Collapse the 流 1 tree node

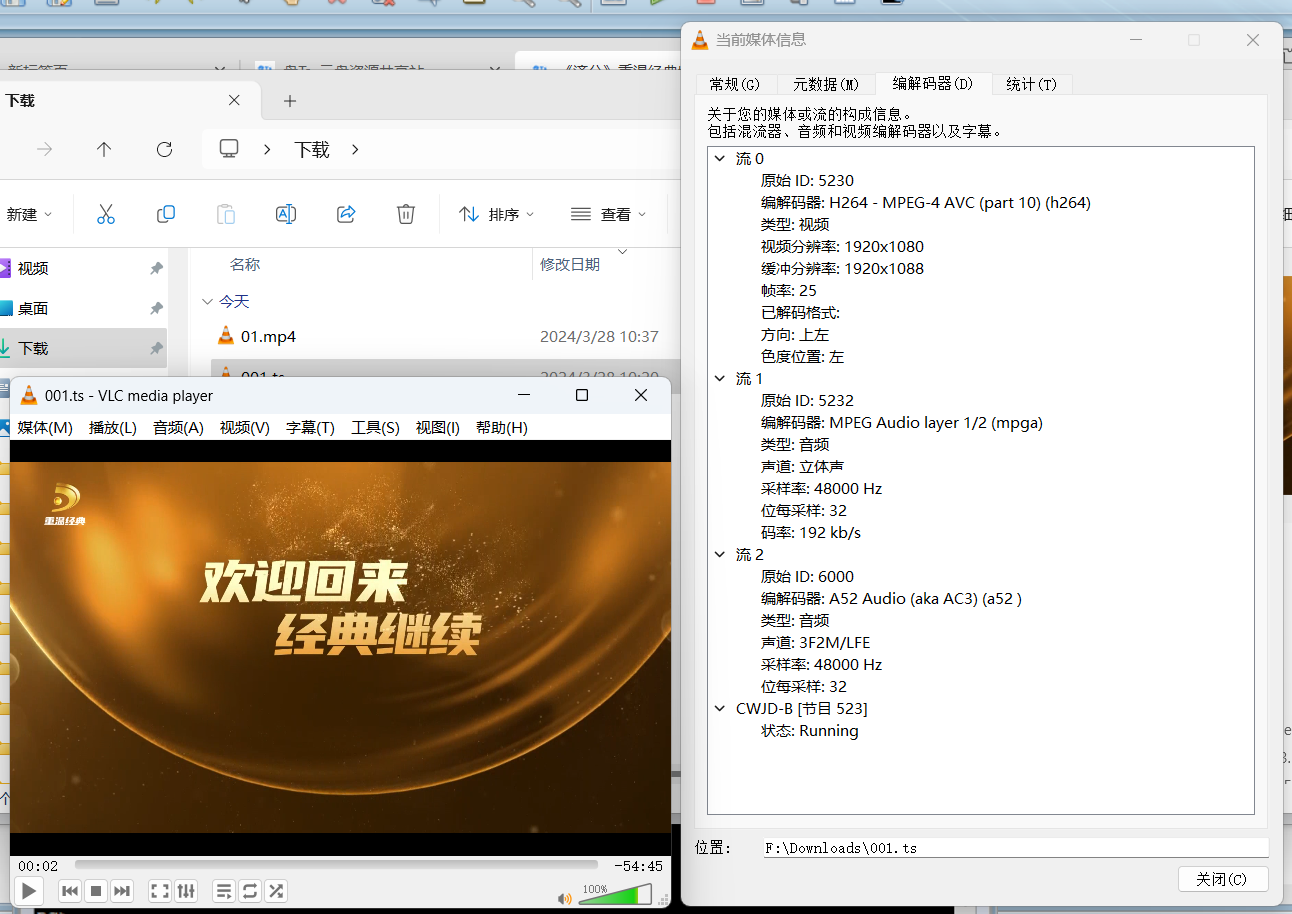click(720, 378)
